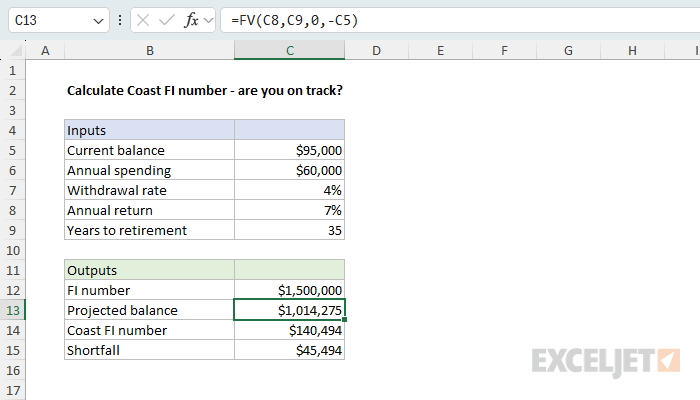700x400 pixels.
Task: Select column G header
Action: [568, 50]
